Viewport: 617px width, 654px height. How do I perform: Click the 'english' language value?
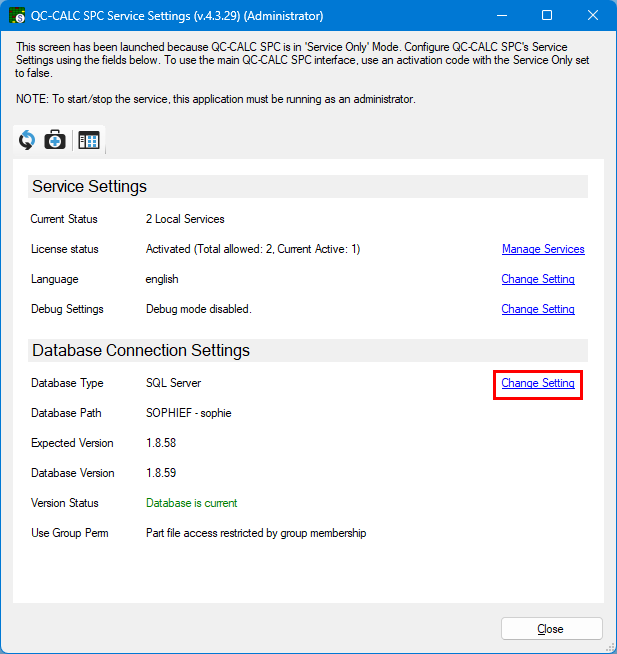point(162,279)
